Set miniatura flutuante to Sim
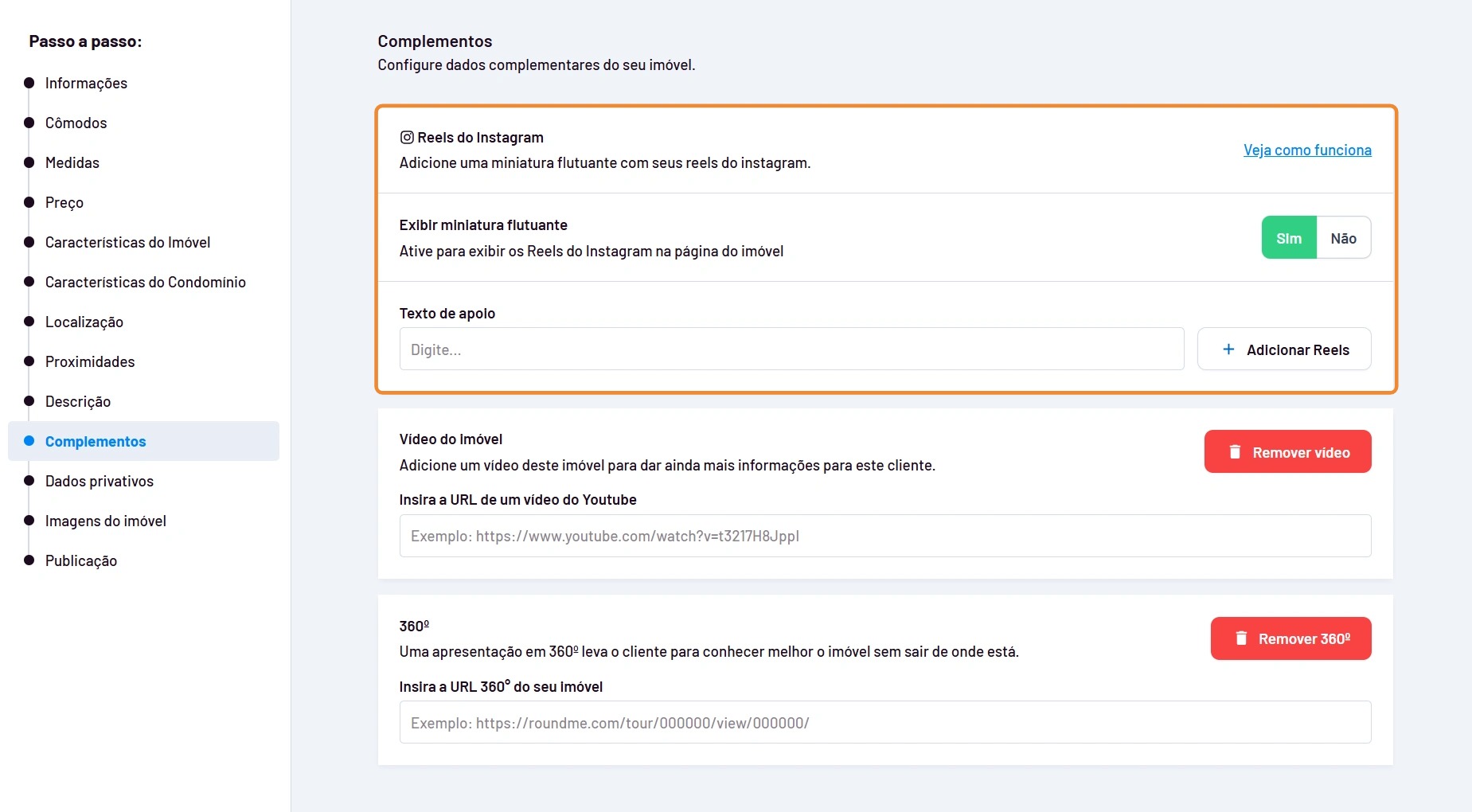The height and width of the screenshot is (812, 1472). point(1289,238)
